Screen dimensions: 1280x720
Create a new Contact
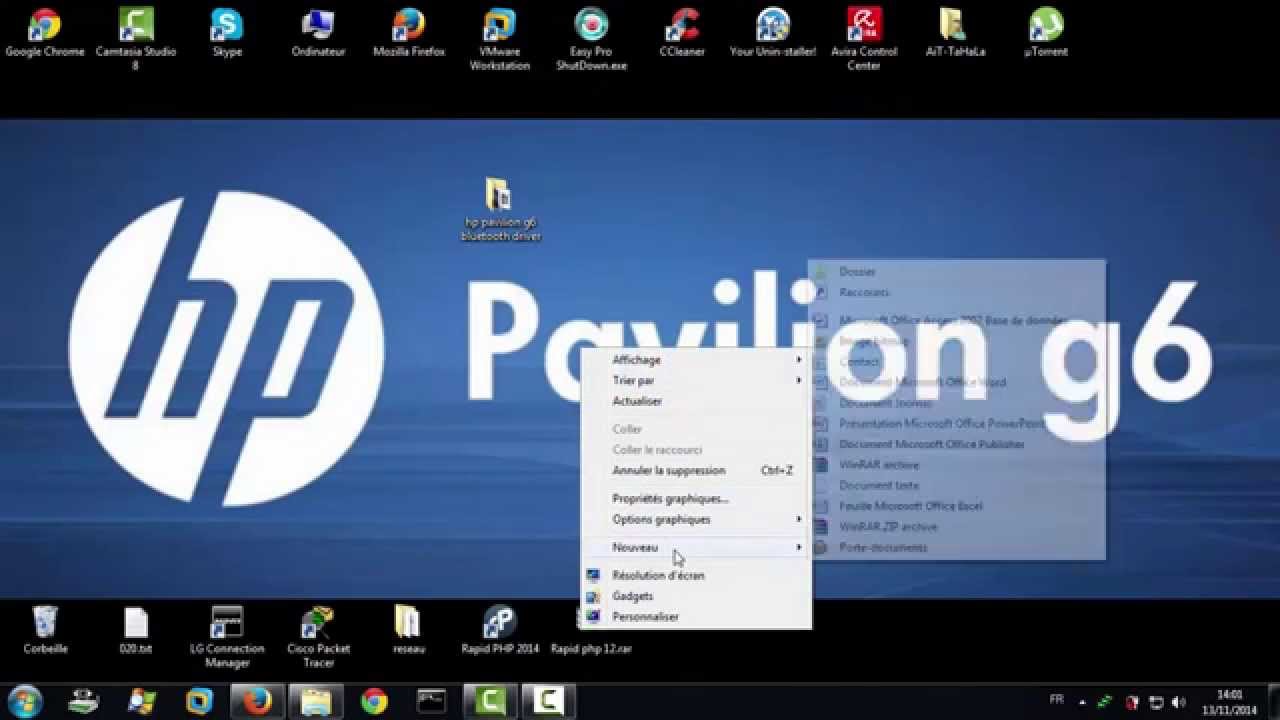pyautogui.click(x=957, y=362)
